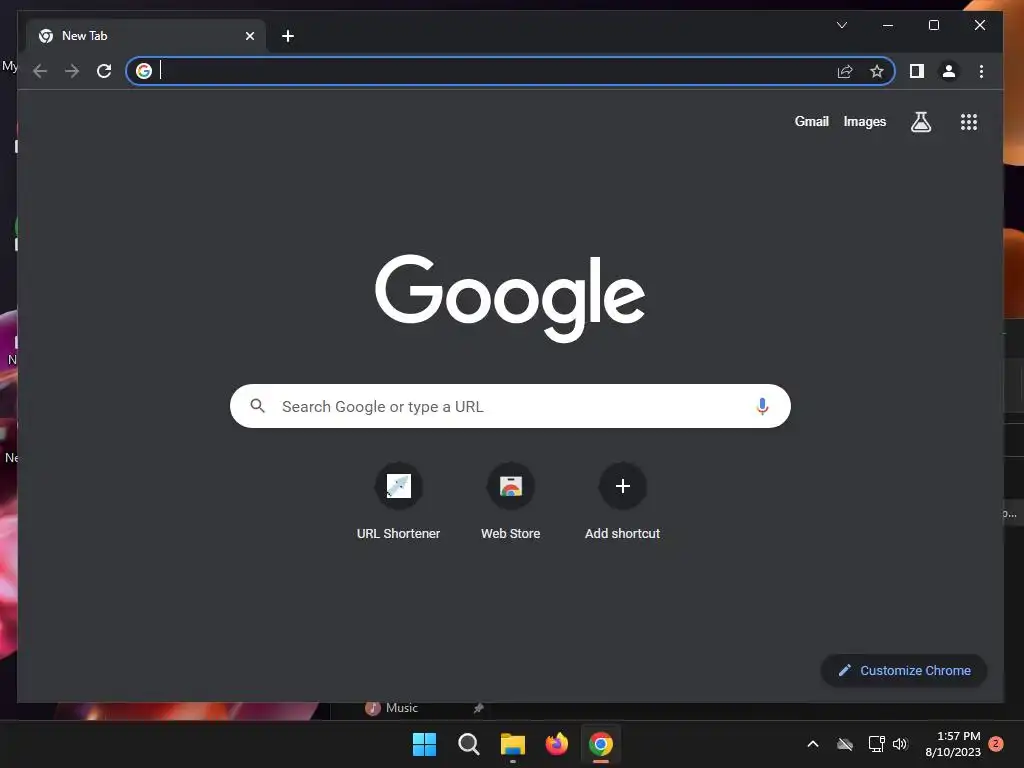Open Windows Start menu
This screenshot has width=1024, height=768.
click(424, 744)
